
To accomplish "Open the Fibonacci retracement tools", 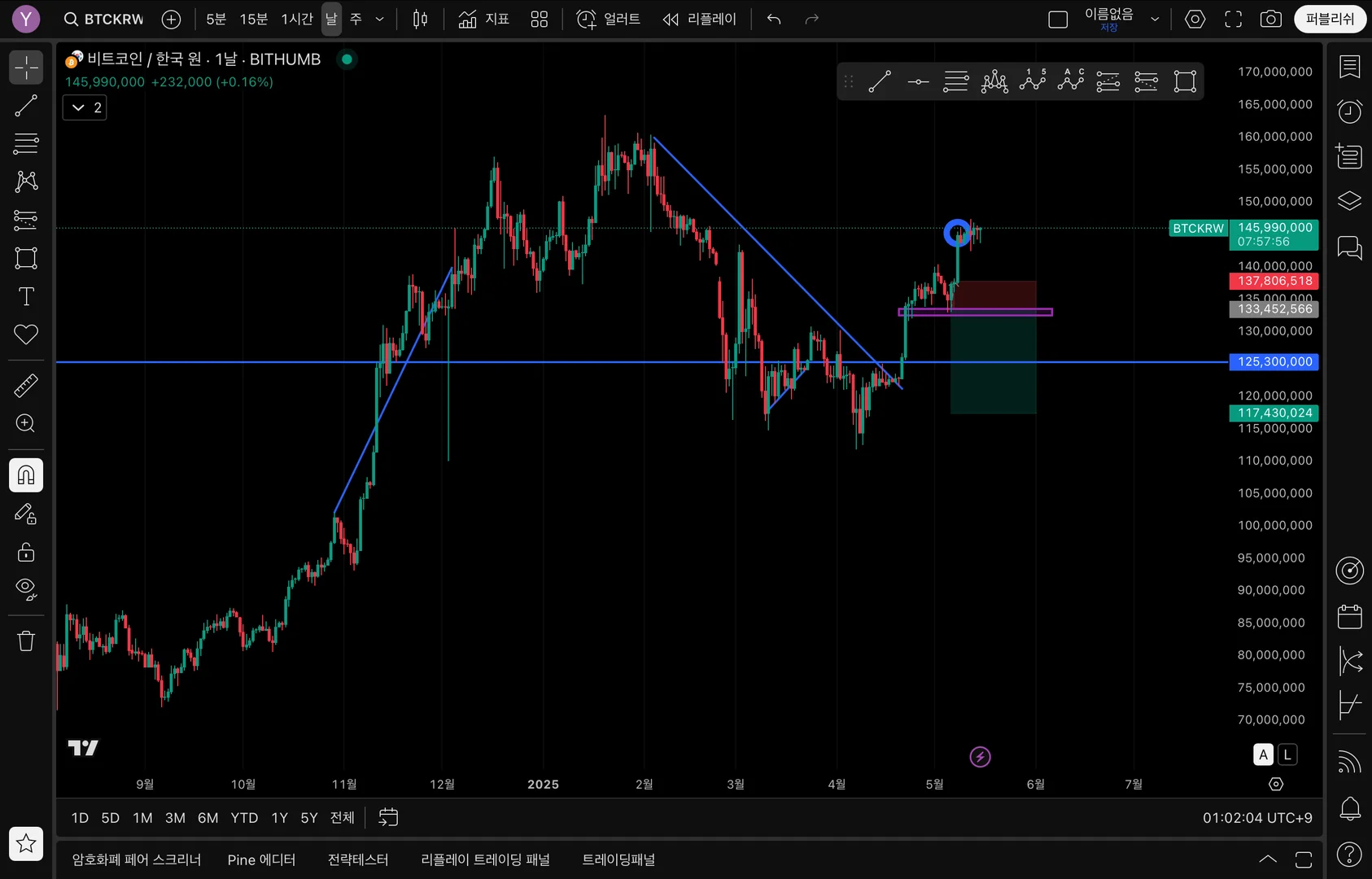I will click(x=26, y=144).
